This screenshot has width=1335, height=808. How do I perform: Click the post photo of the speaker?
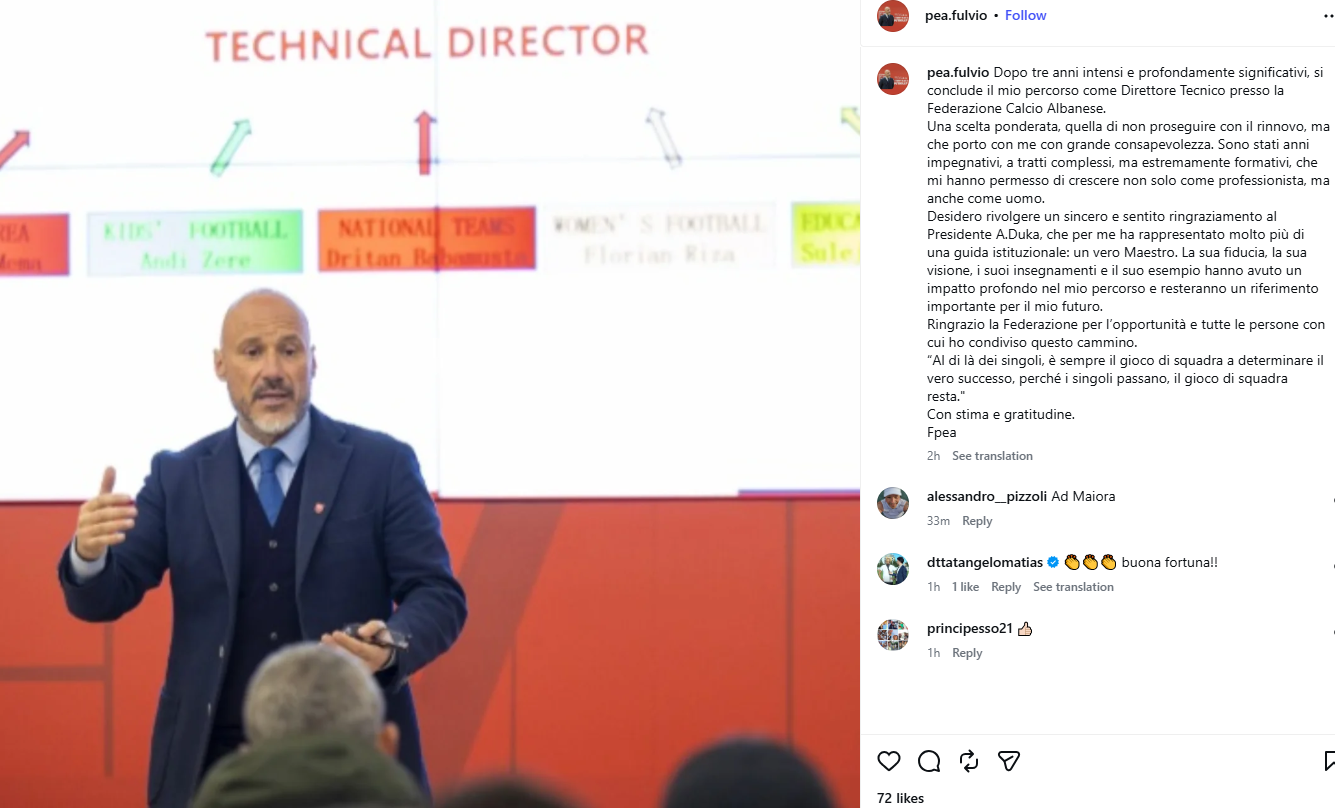pyautogui.click(x=430, y=404)
